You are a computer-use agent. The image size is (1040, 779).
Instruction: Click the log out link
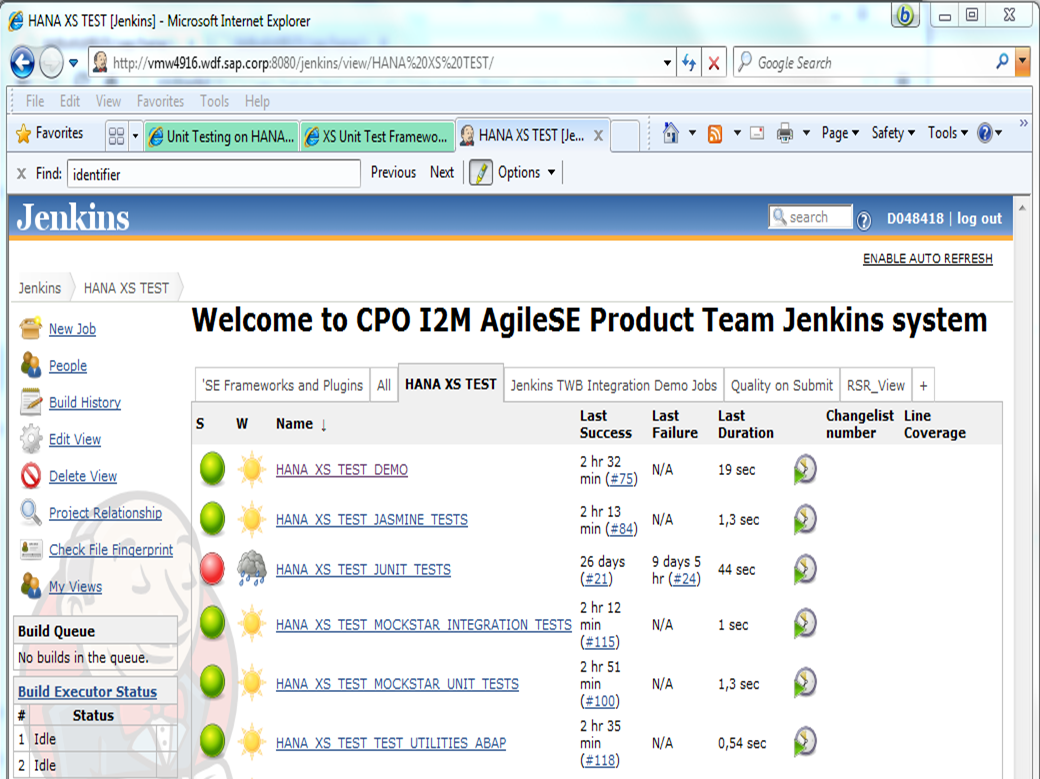click(978, 218)
